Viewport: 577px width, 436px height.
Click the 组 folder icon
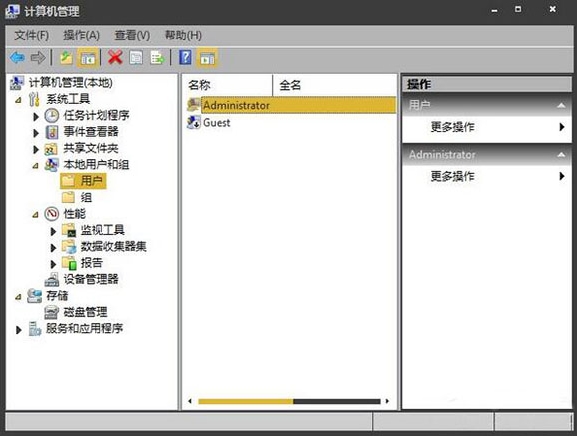(x=68, y=198)
